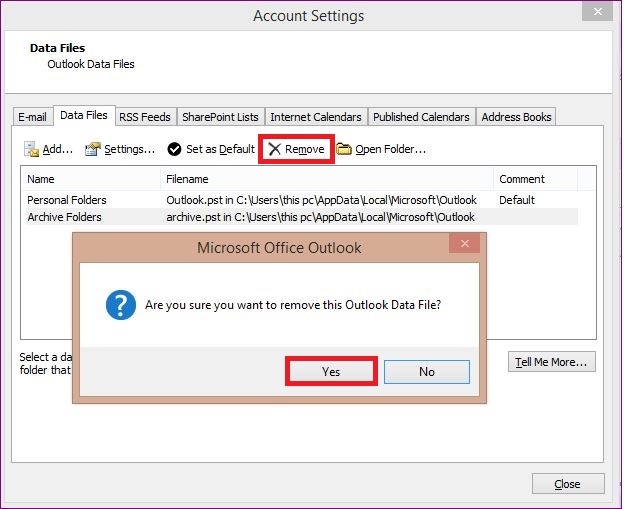
Task: Select the Data Files tab
Action: pos(84,115)
